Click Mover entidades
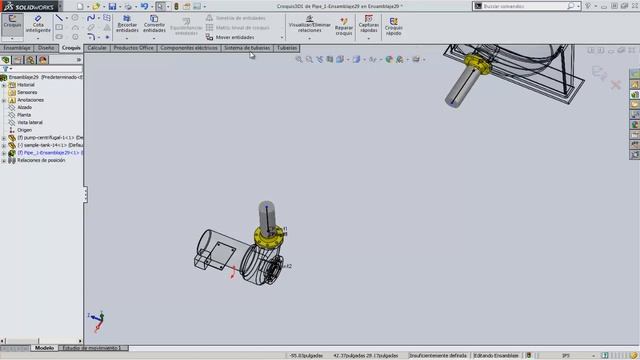Screen dimensions: 640x360 [x=230, y=37]
